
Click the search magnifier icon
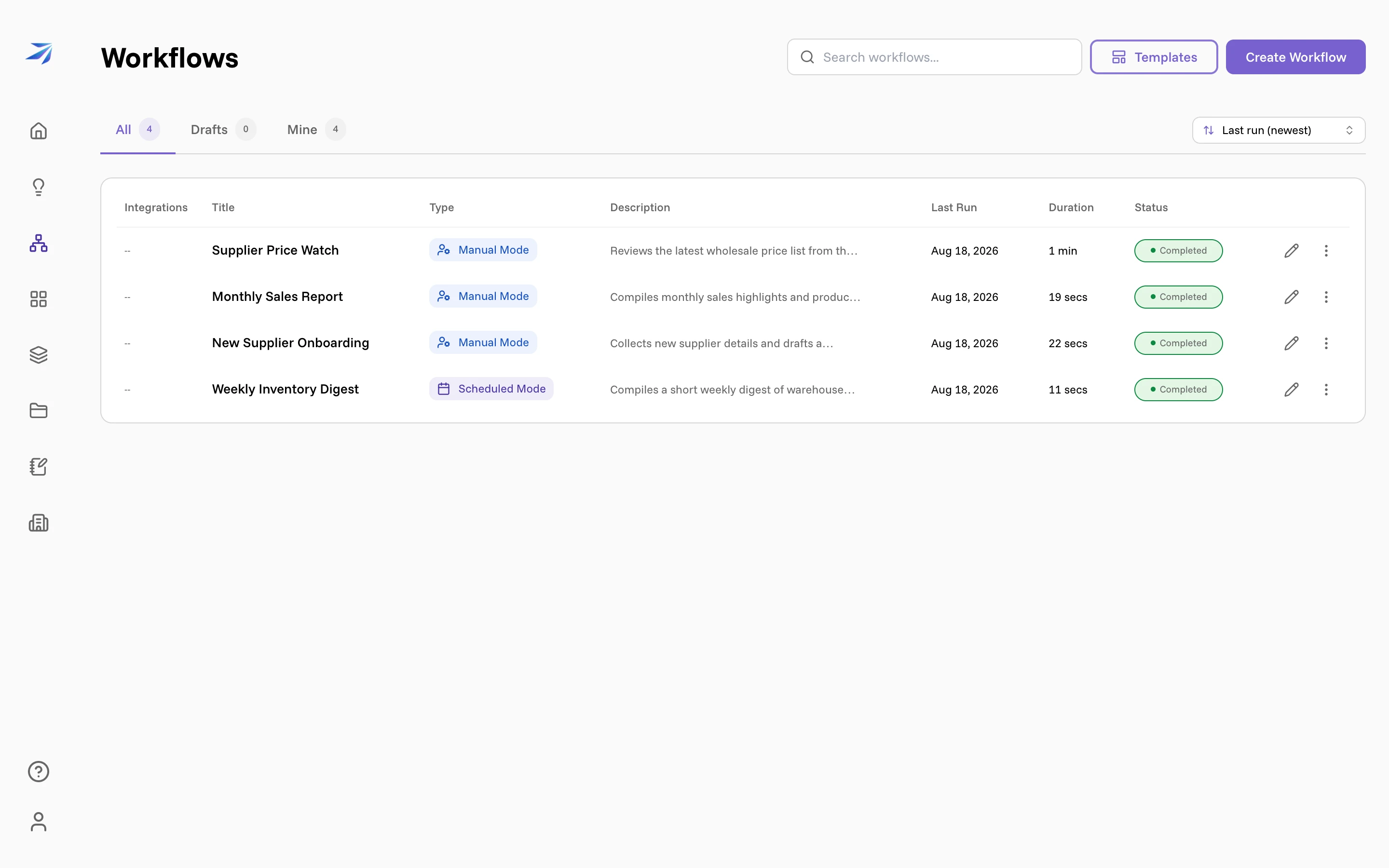tap(807, 57)
